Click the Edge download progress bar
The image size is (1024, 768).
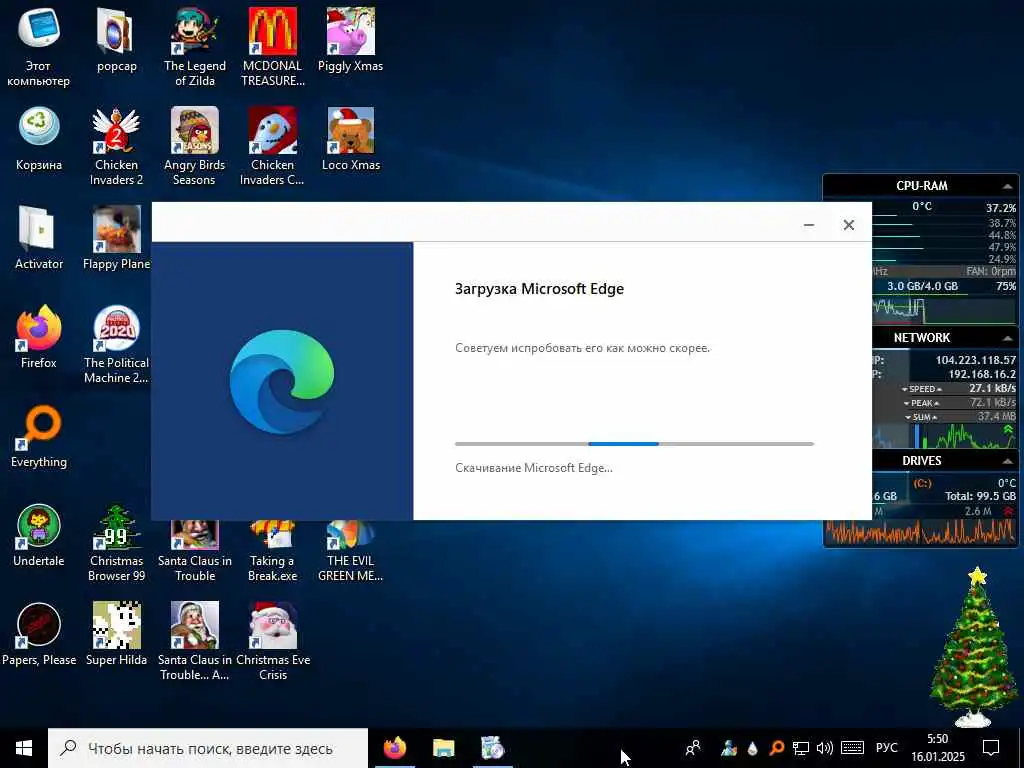click(634, 444)
